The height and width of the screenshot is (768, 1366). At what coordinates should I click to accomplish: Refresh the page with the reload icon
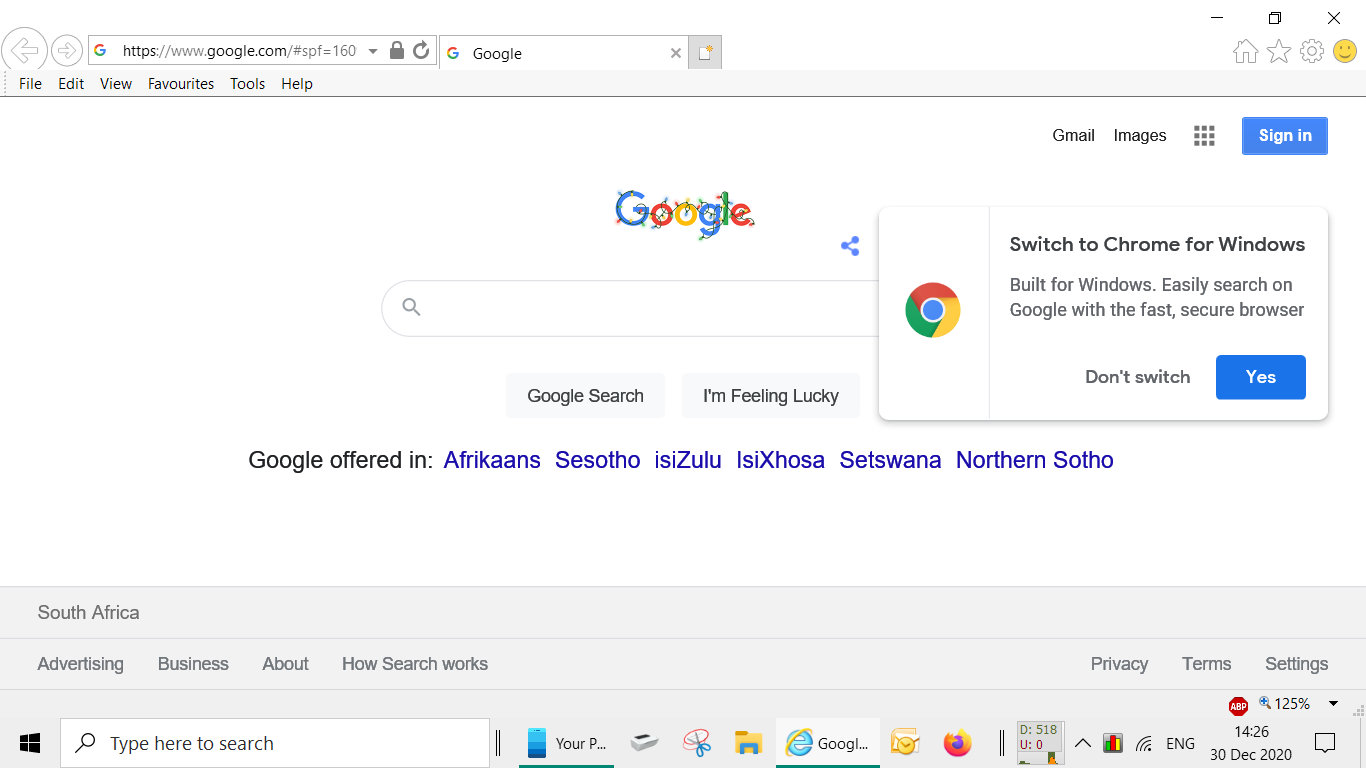point(421,50)
